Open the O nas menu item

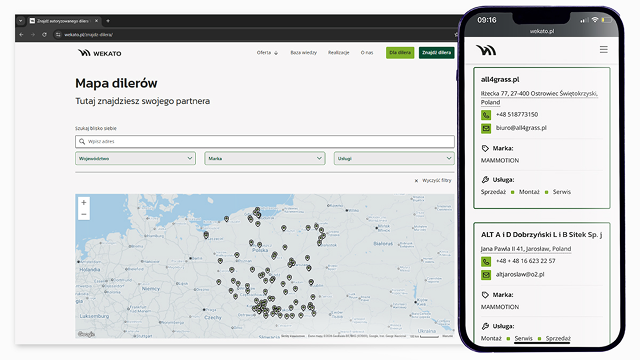367,53
